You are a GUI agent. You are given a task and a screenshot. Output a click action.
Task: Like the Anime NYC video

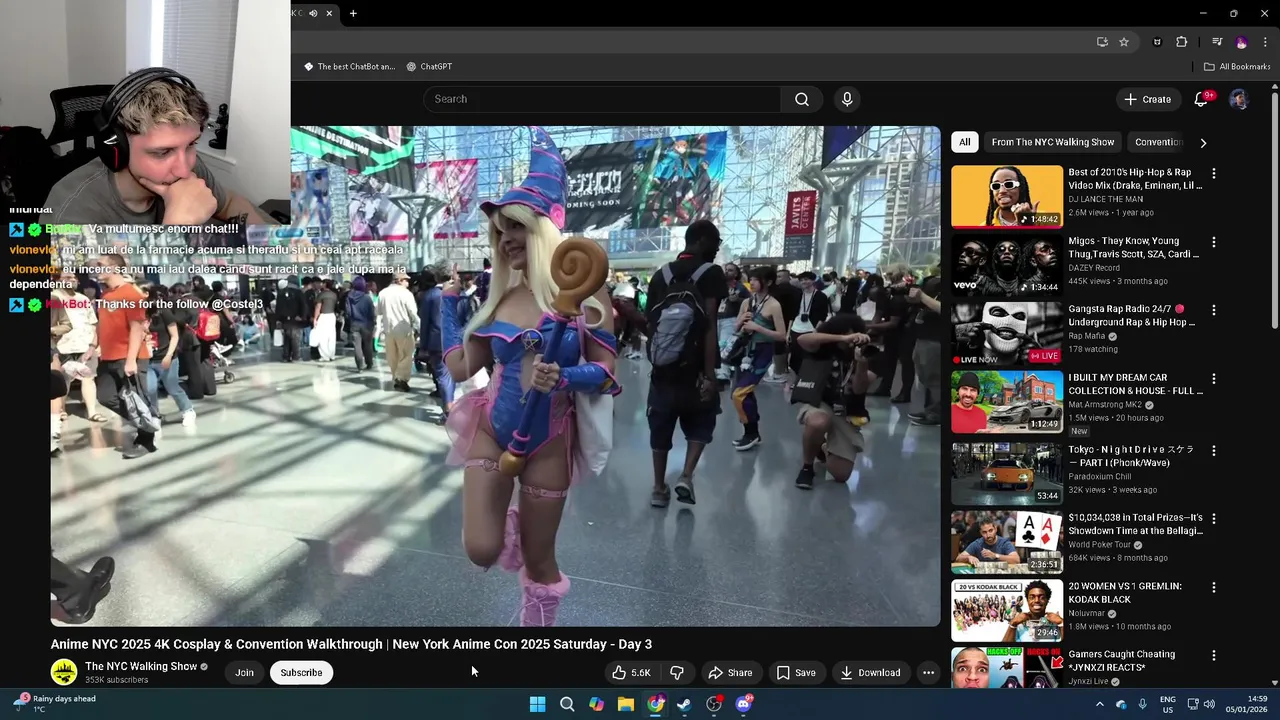631,673
